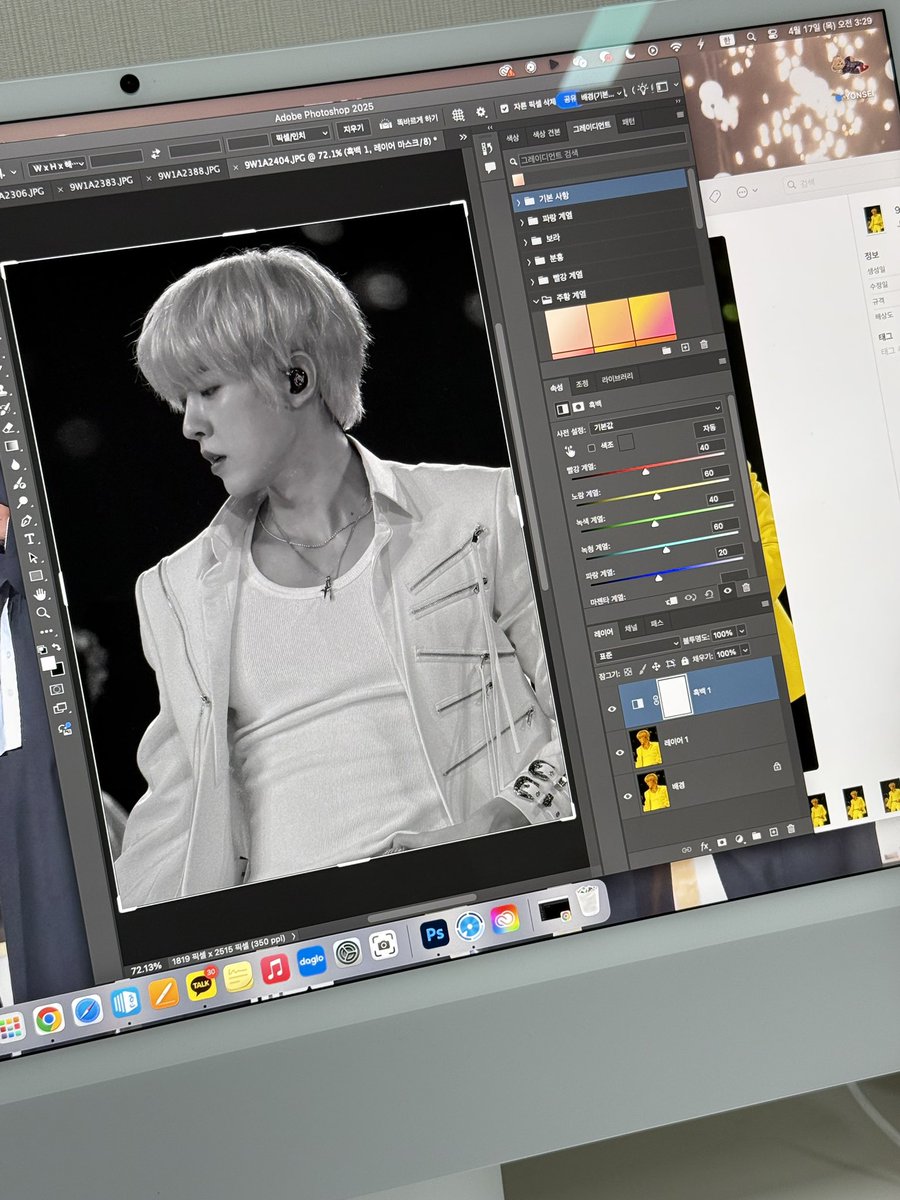Expand the 보라 gradient folder
900x1200 pixels.
coord(525,242)
